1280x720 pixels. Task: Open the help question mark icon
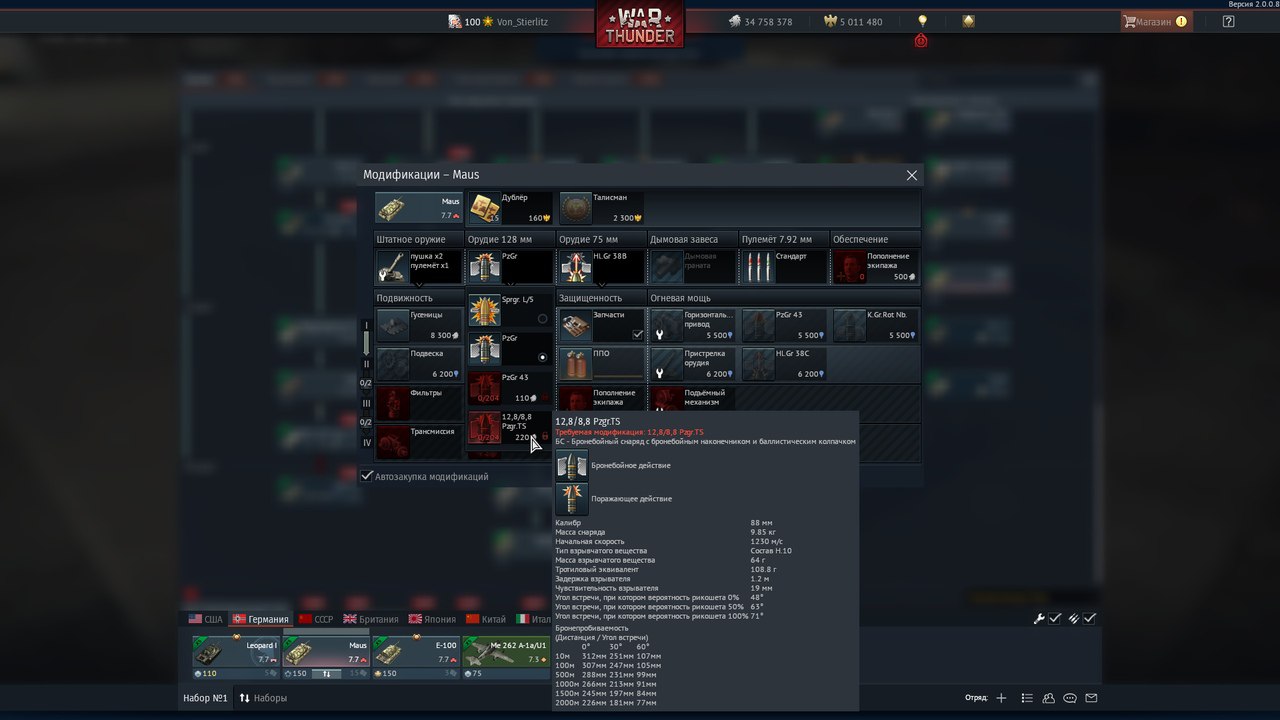tap(1228, 21)
